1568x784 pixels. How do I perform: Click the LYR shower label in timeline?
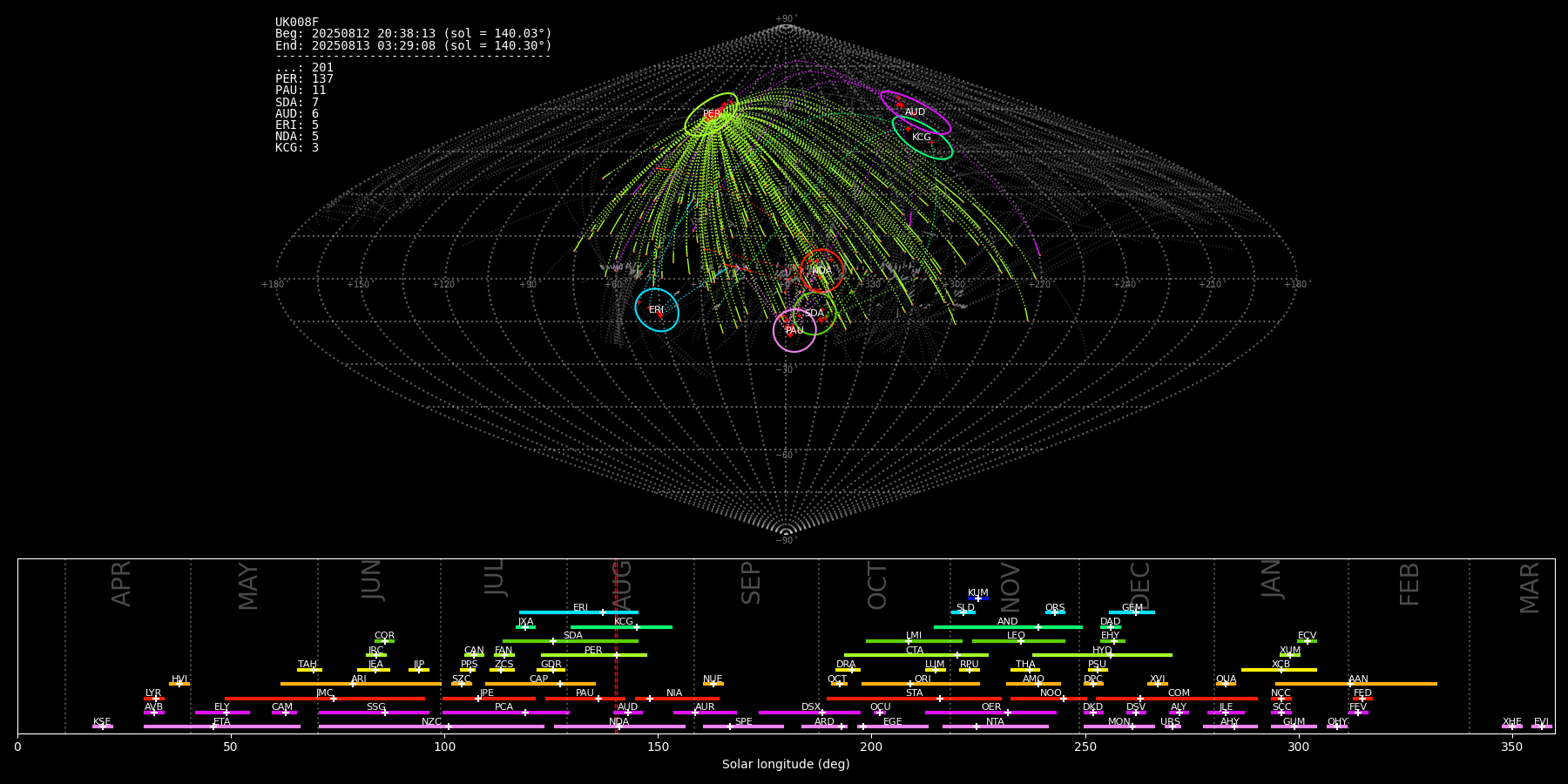pyautogui.click(x=153, y=693)
